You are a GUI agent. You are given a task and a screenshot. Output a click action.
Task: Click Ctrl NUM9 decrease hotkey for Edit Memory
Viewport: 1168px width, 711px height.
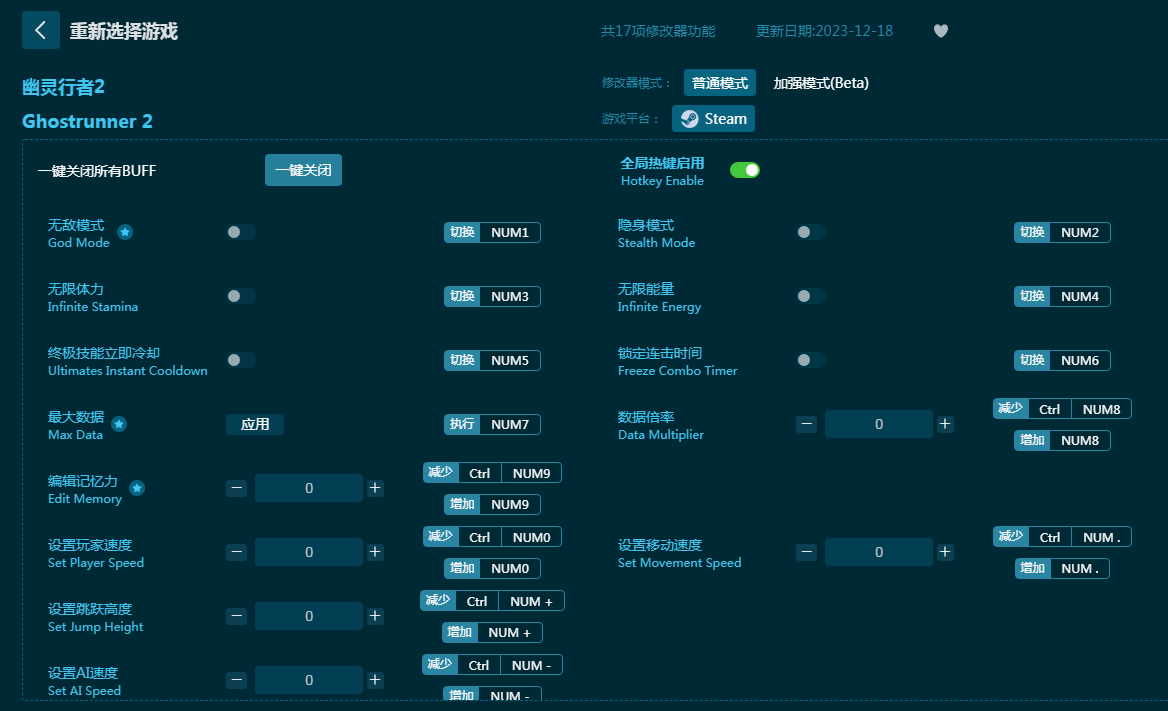(x=492, y=473)
